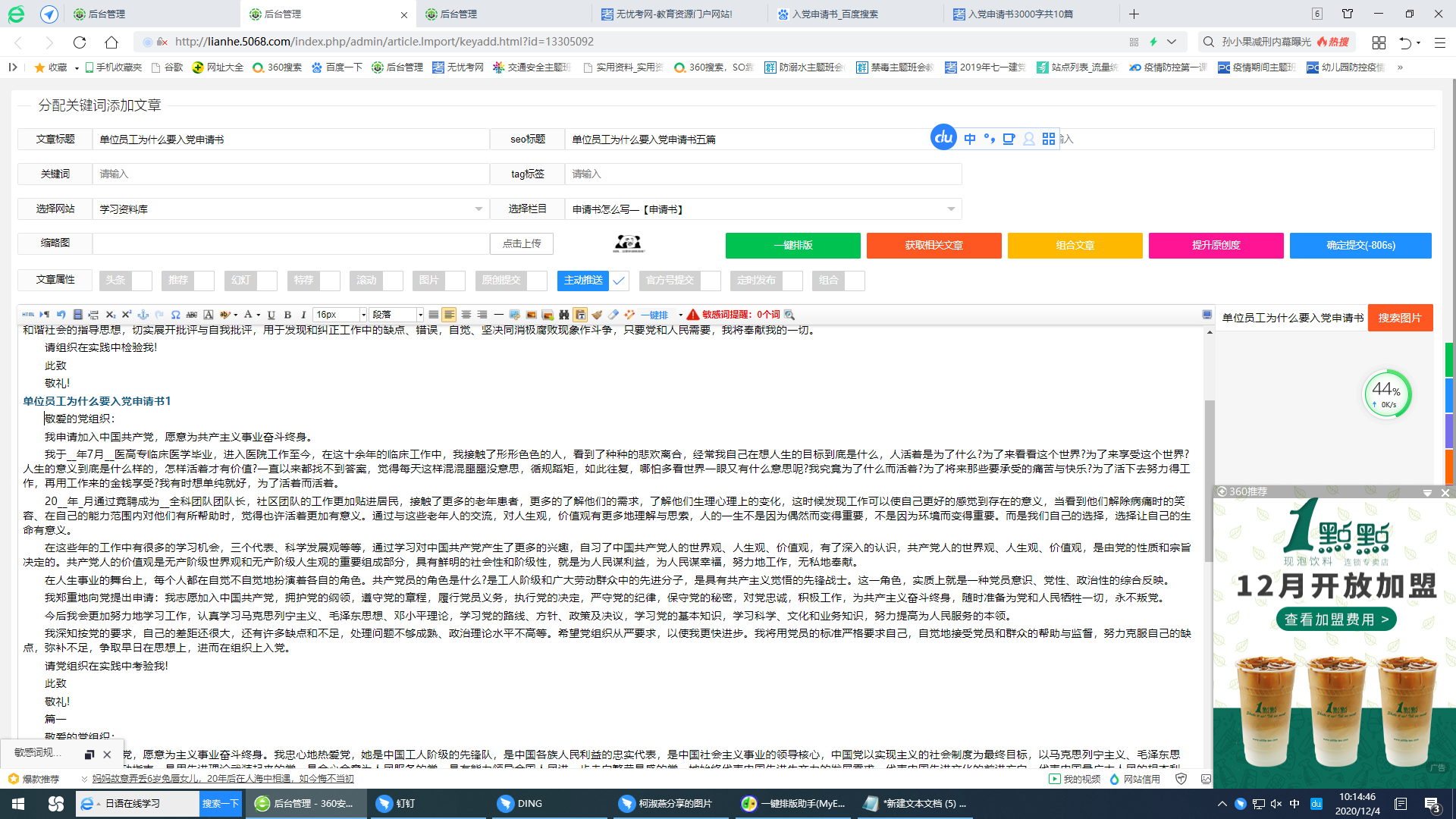Check the 推荐 attribute checkbox

pos(205,281)
